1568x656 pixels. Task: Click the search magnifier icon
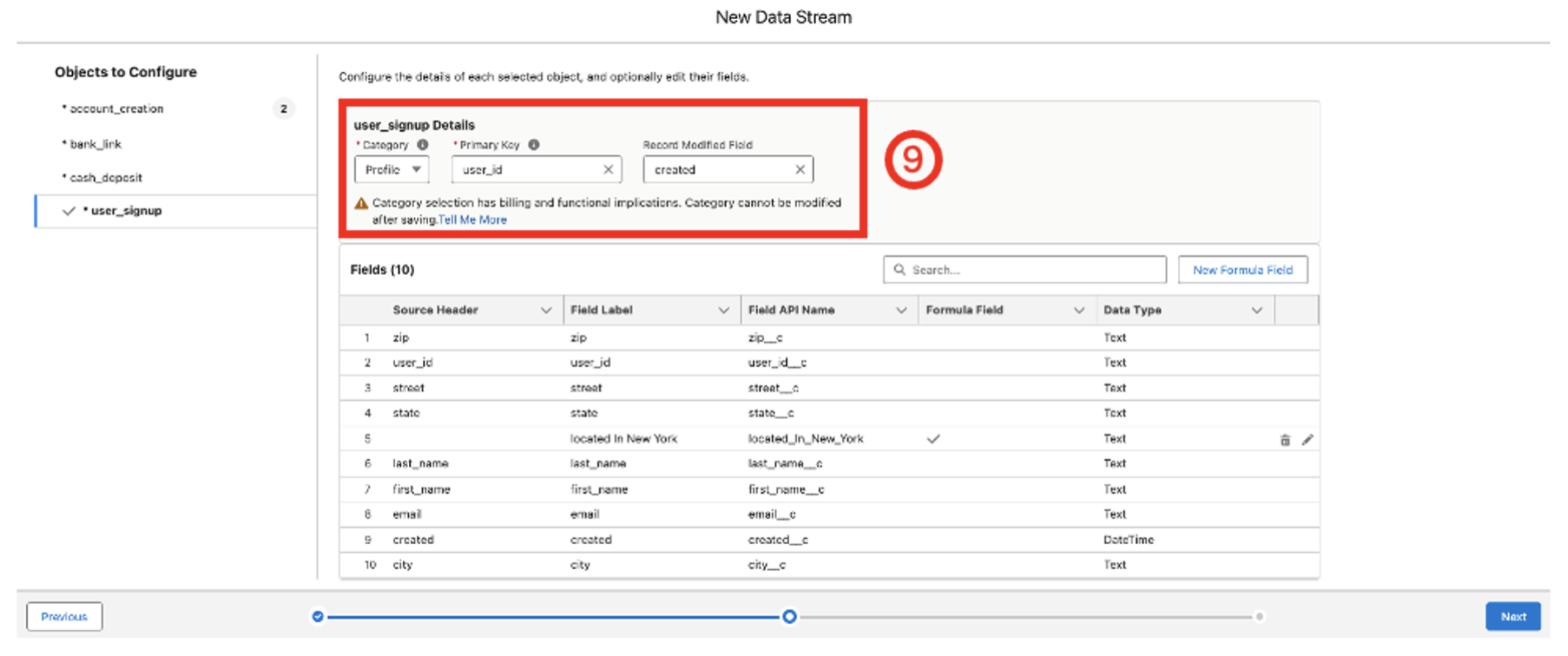(899, 270)
